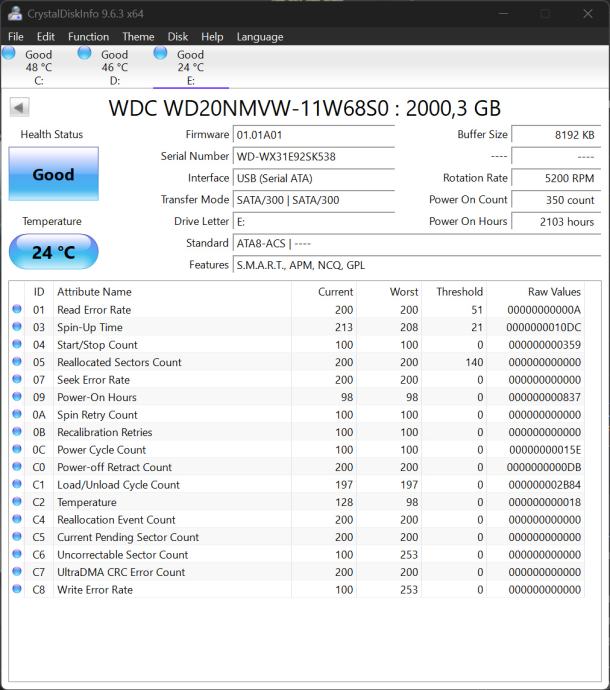Click status dot for Load/Unload Cycle Count
Screen dimensions: 610x690
click(17, 484)
